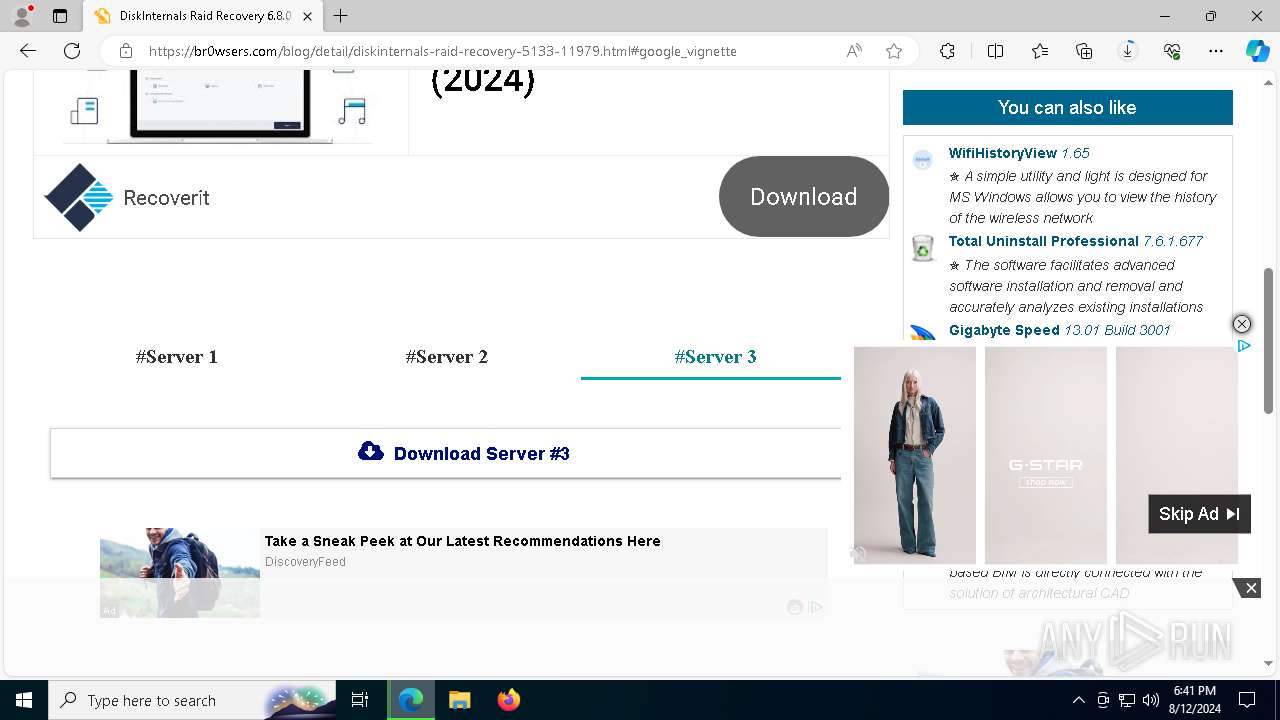The width and height of the screenshot is (1280, 720).
Task: Switch to the #Server 2 tab
Action: point(446,357)
